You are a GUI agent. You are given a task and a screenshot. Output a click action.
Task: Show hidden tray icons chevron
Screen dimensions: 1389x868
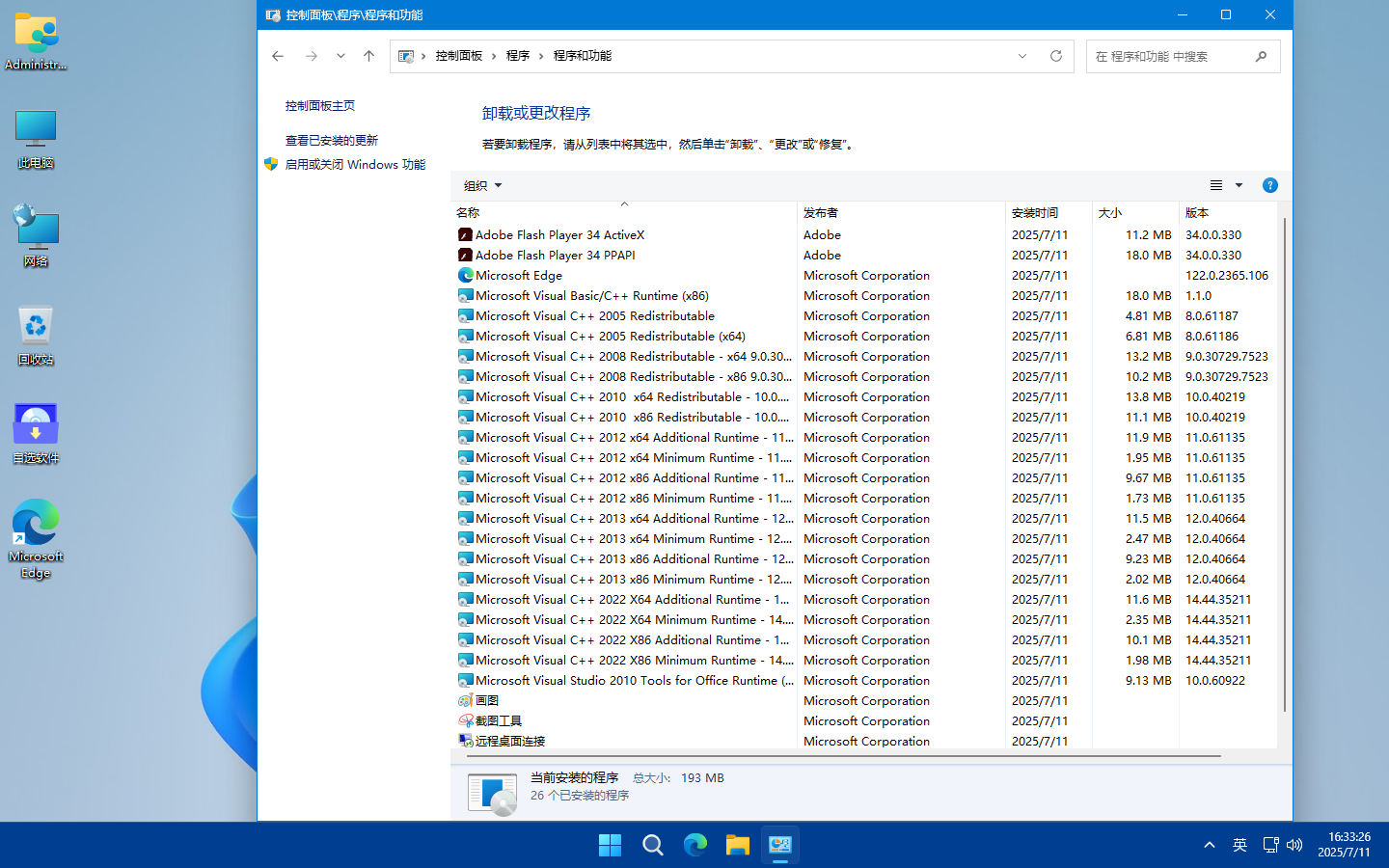click(x=1210, y=845)
